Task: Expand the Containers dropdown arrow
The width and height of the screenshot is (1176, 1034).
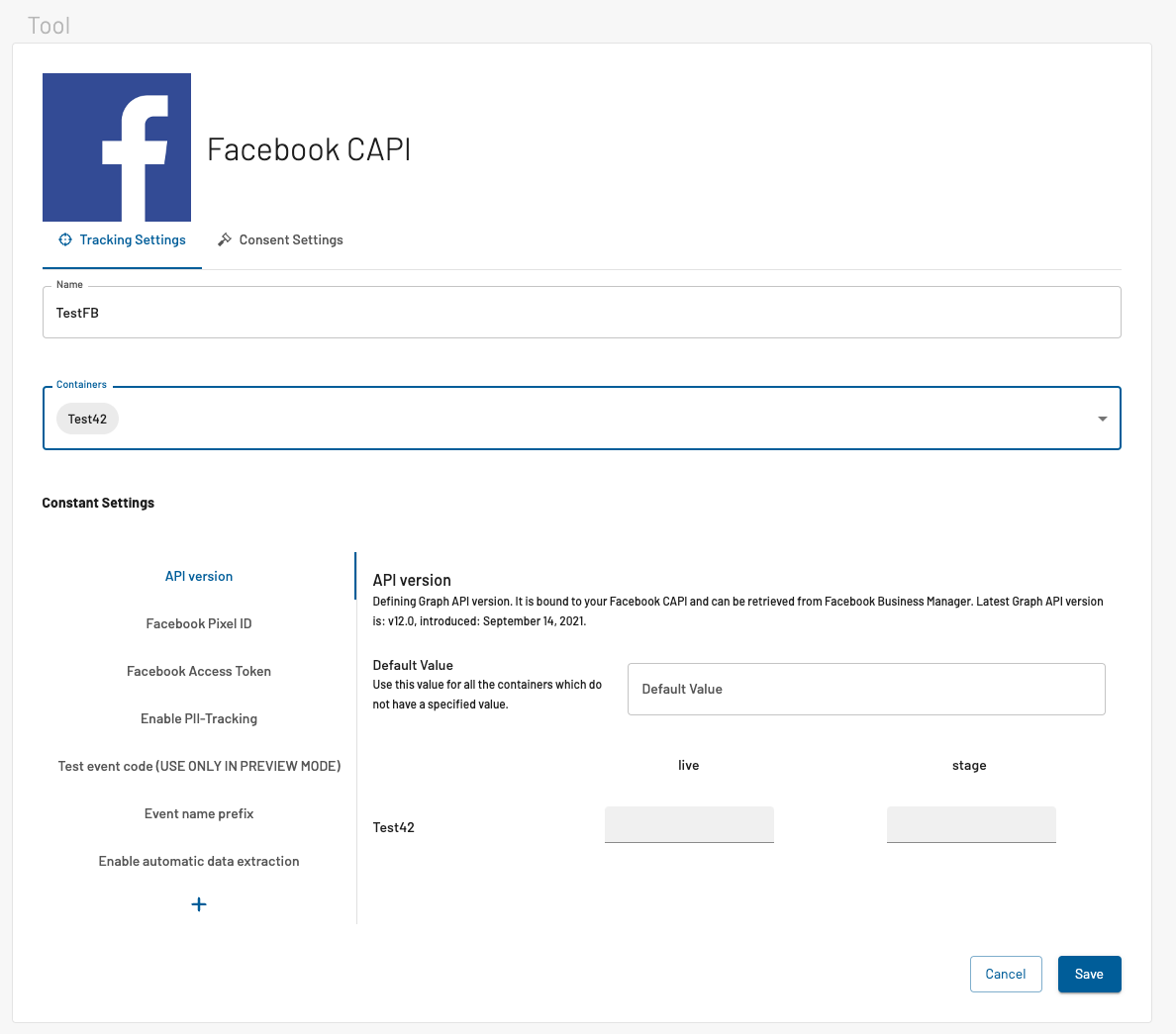Action: pos(1103,420)
